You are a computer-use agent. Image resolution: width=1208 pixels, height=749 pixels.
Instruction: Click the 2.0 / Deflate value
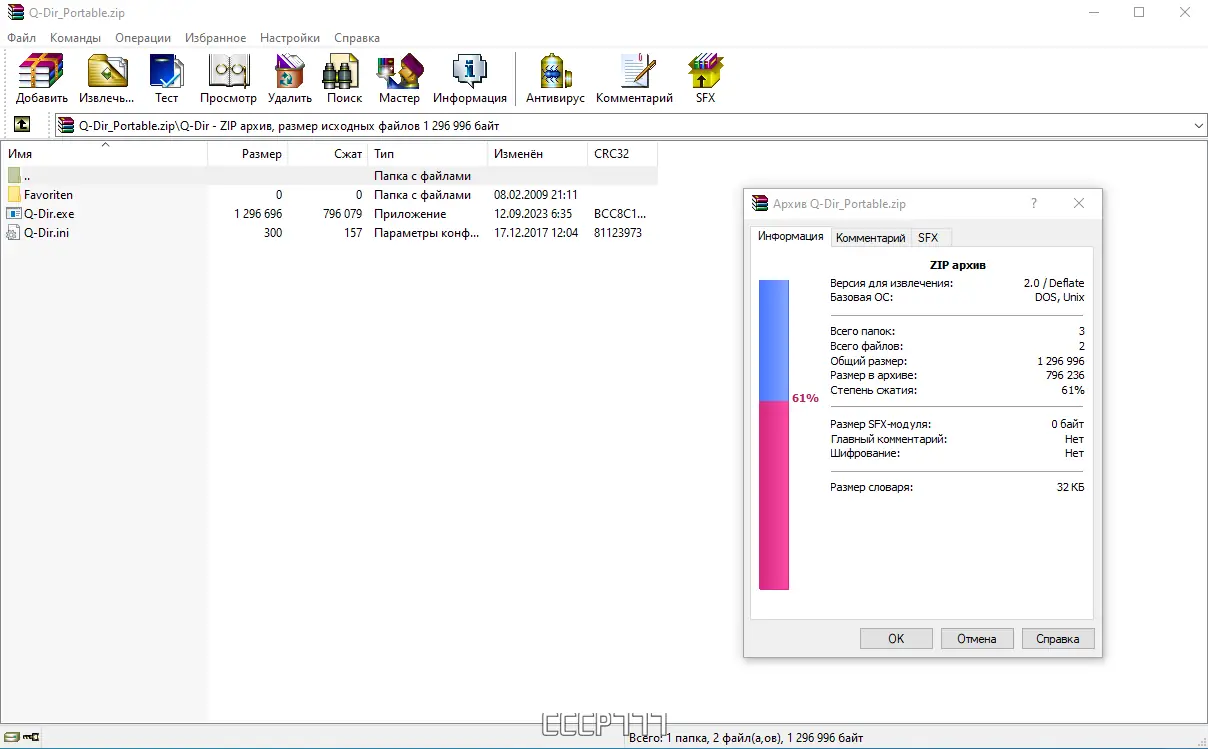coord(1054,283)
